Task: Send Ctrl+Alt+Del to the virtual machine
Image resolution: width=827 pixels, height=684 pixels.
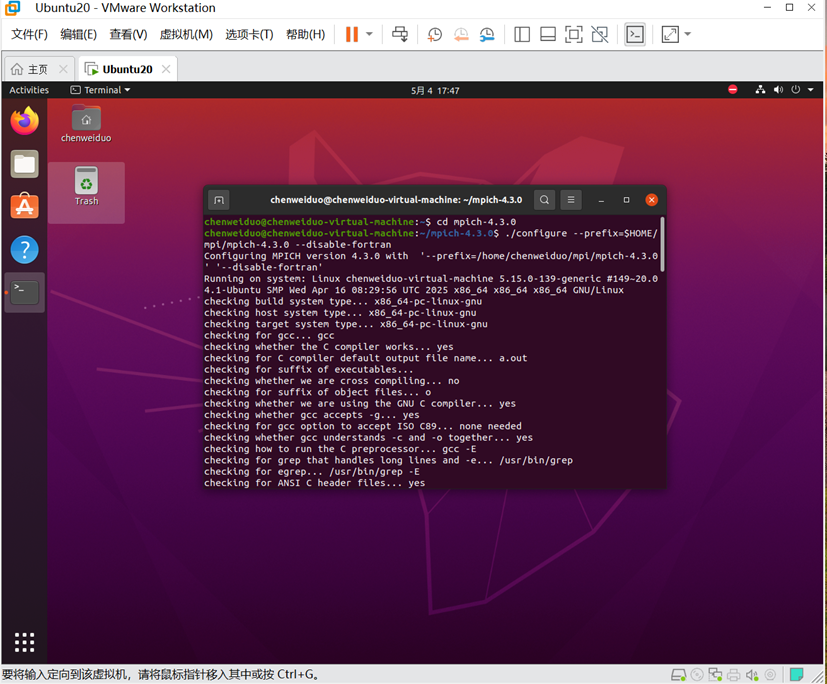Action: [400, 34]
